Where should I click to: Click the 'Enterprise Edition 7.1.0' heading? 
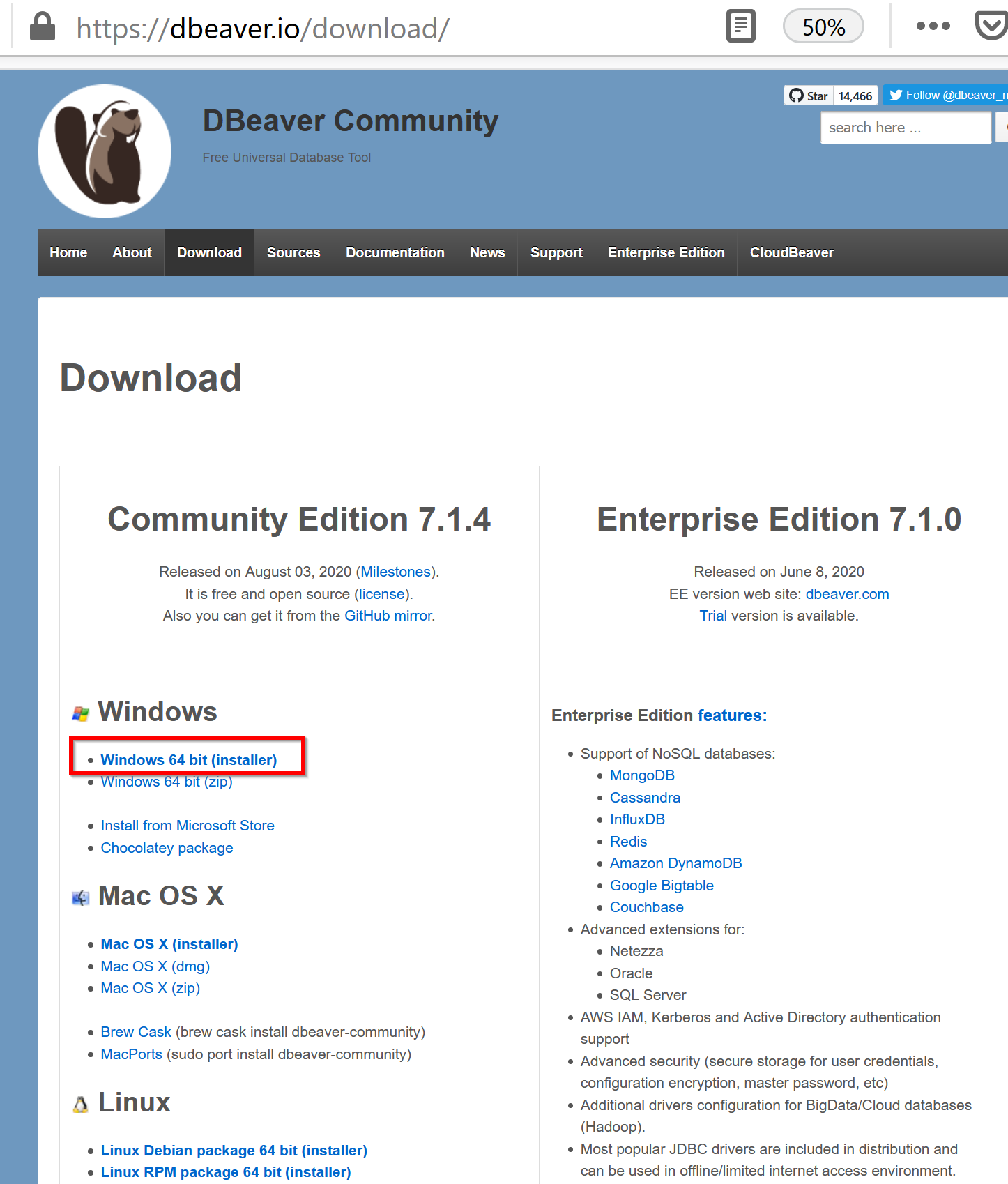[779, 519]
